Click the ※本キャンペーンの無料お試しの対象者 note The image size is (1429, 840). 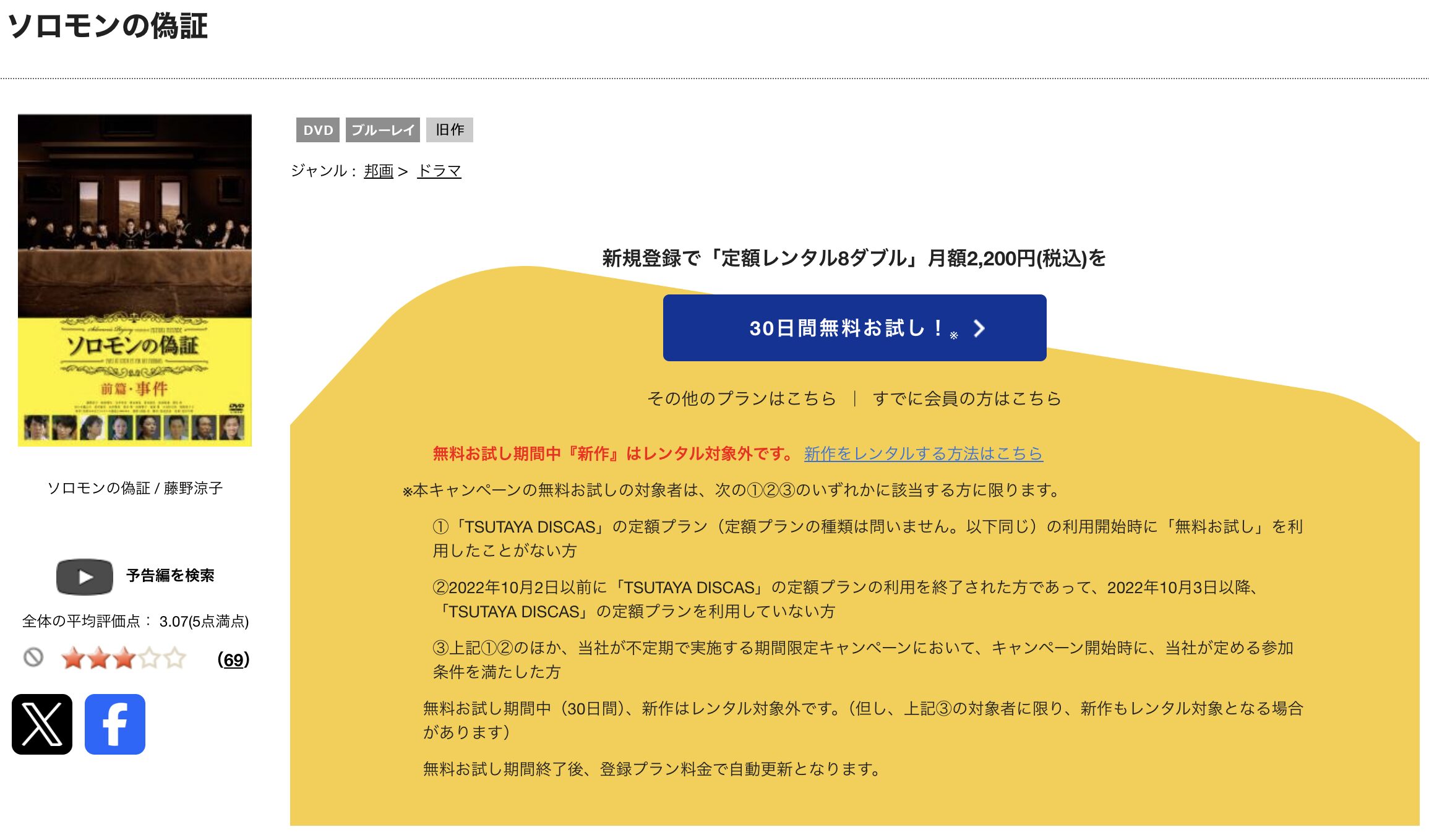pos(732,490)
